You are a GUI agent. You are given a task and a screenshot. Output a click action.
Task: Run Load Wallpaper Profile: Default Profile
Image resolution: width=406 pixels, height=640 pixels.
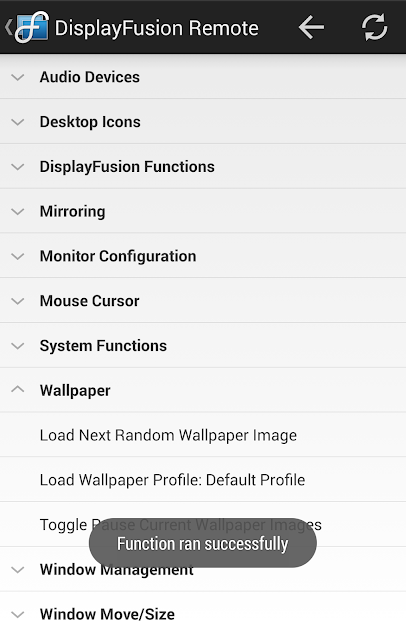203,480
